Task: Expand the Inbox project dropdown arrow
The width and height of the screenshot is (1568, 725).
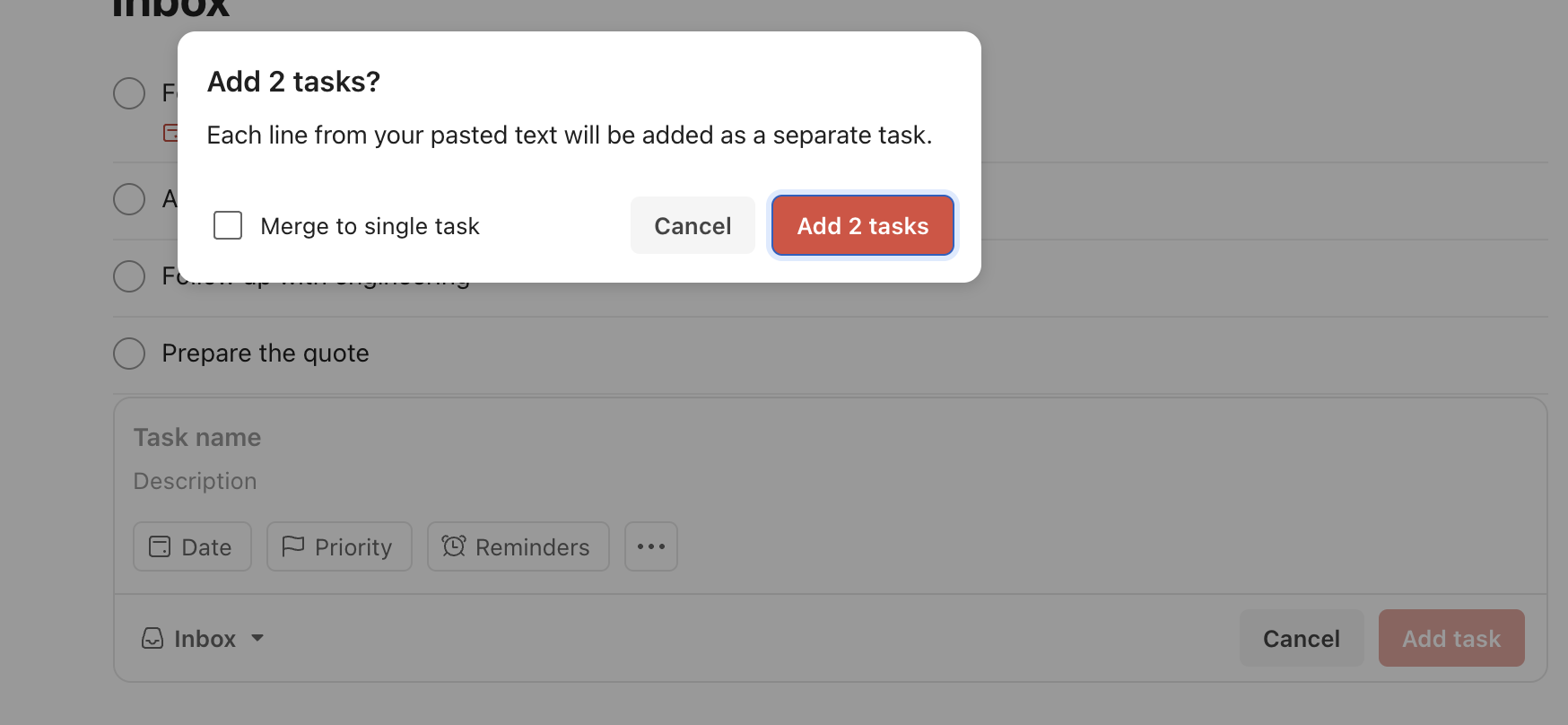Action: pos(257,638)
